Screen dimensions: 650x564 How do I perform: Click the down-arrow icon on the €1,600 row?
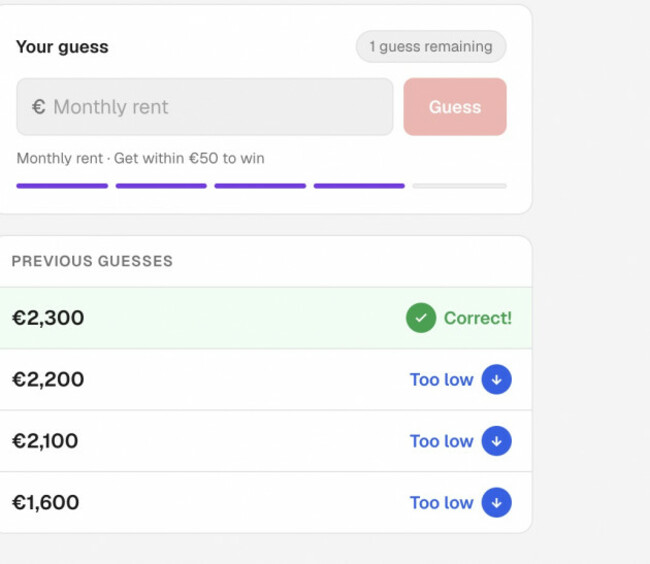click(496, 503)
